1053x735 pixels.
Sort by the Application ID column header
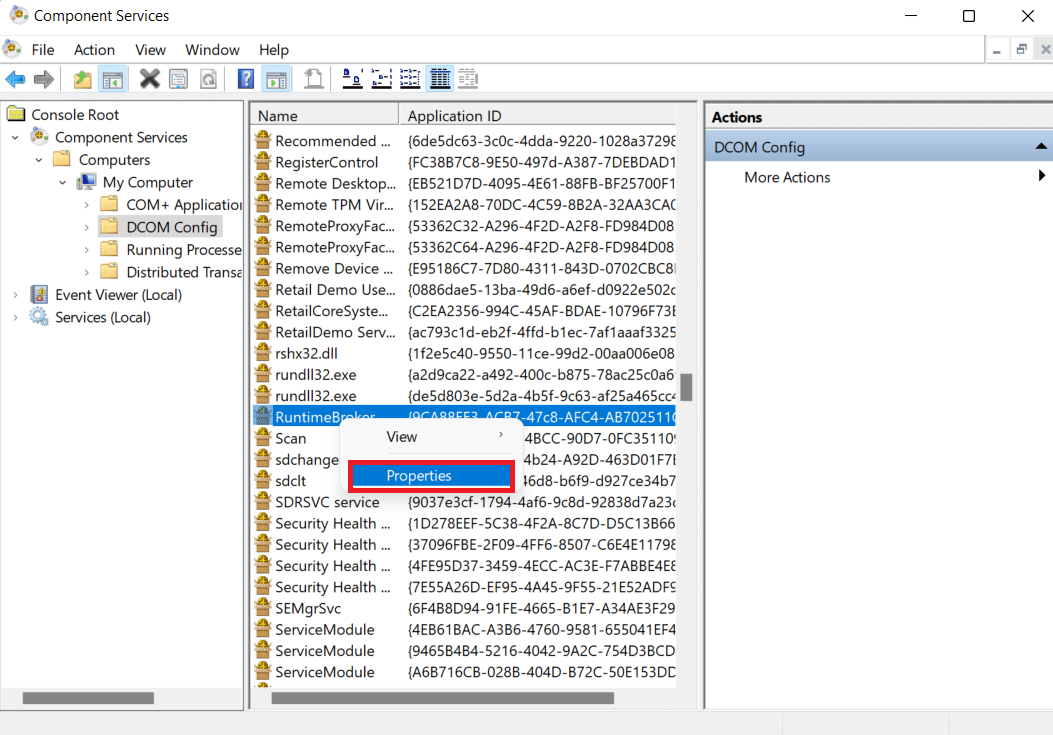pos(537,116)
